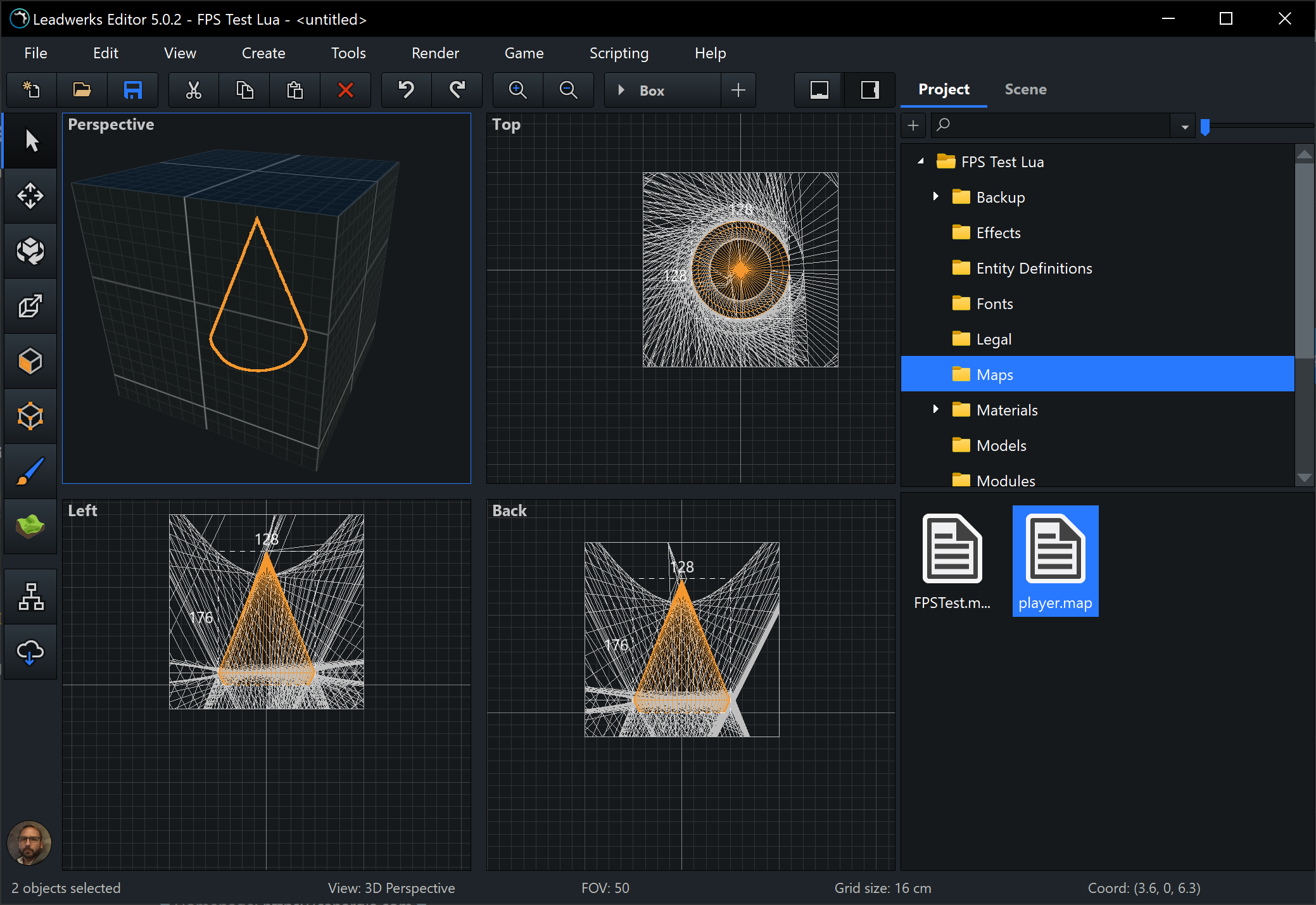Toggle the side panel visibility button

pyautogui.click(x=870, y=90)
